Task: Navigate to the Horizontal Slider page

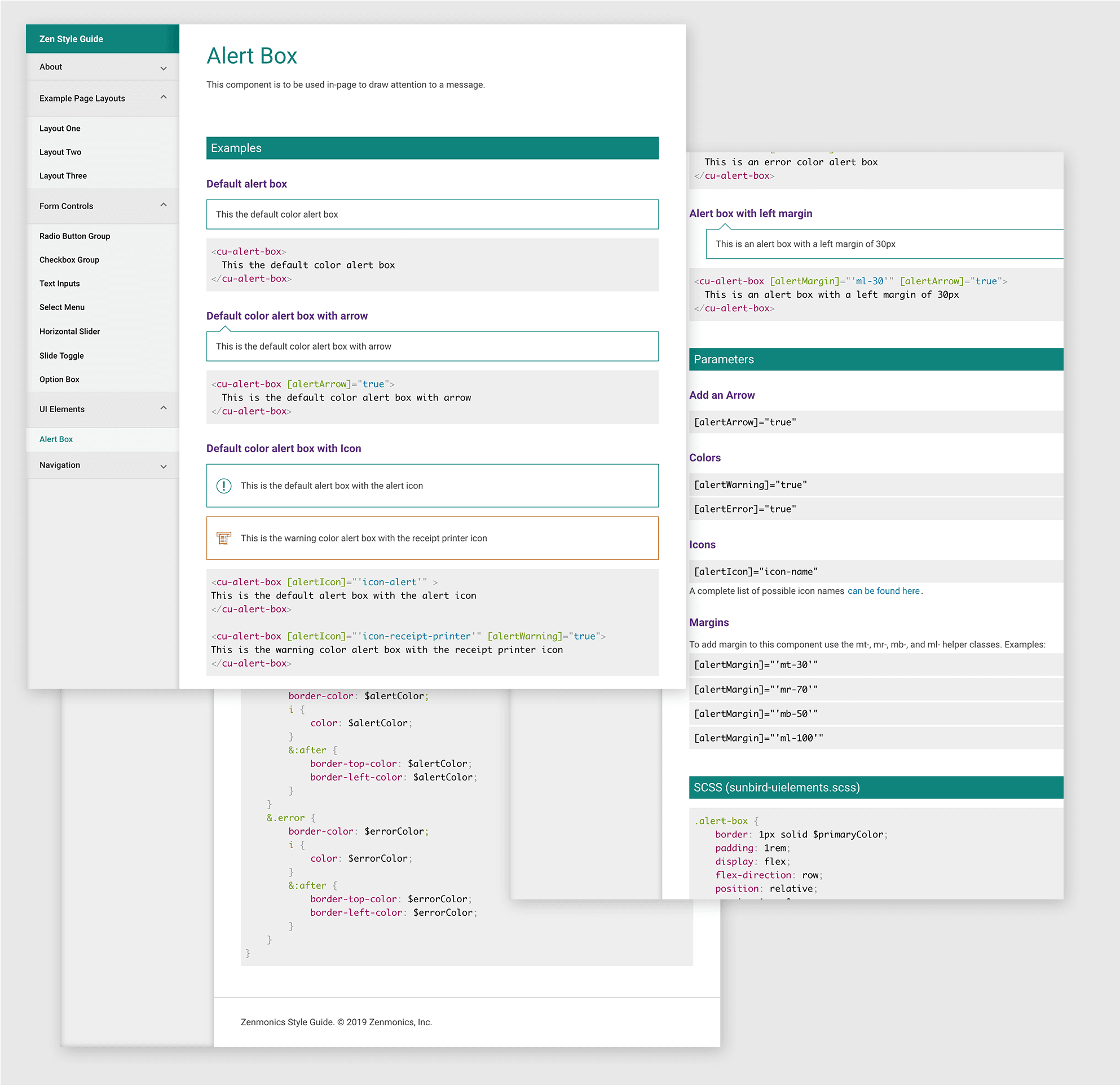Action: tap(69, 332)
